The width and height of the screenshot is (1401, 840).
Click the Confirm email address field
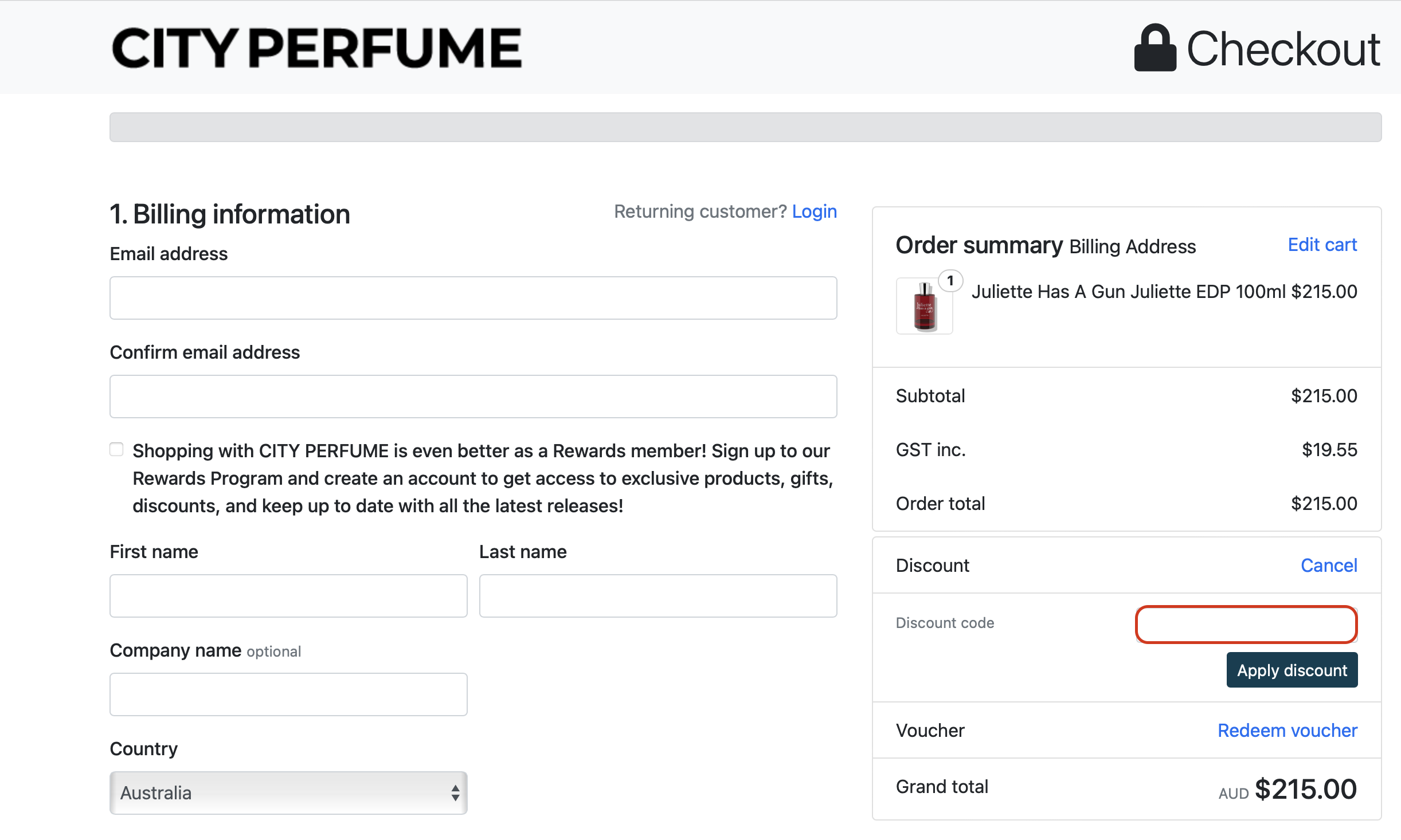473,396
